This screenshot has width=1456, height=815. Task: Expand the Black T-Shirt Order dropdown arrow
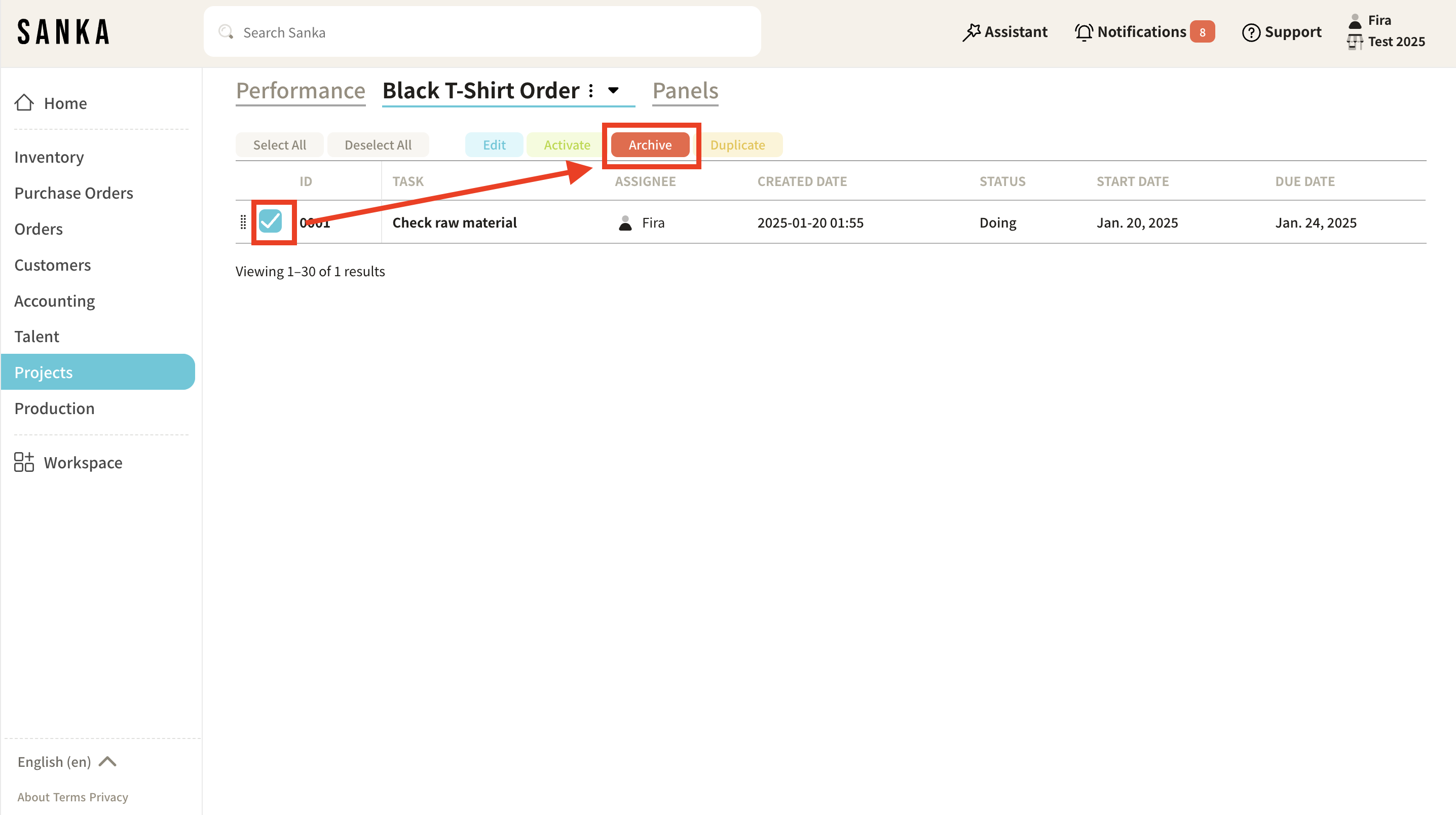pyautogui.click(x=613, y=90)
